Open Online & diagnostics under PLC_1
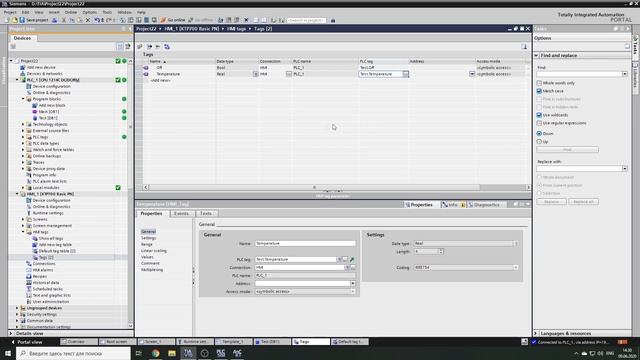Screen dimensions: 640x360 tap(51, 93)
